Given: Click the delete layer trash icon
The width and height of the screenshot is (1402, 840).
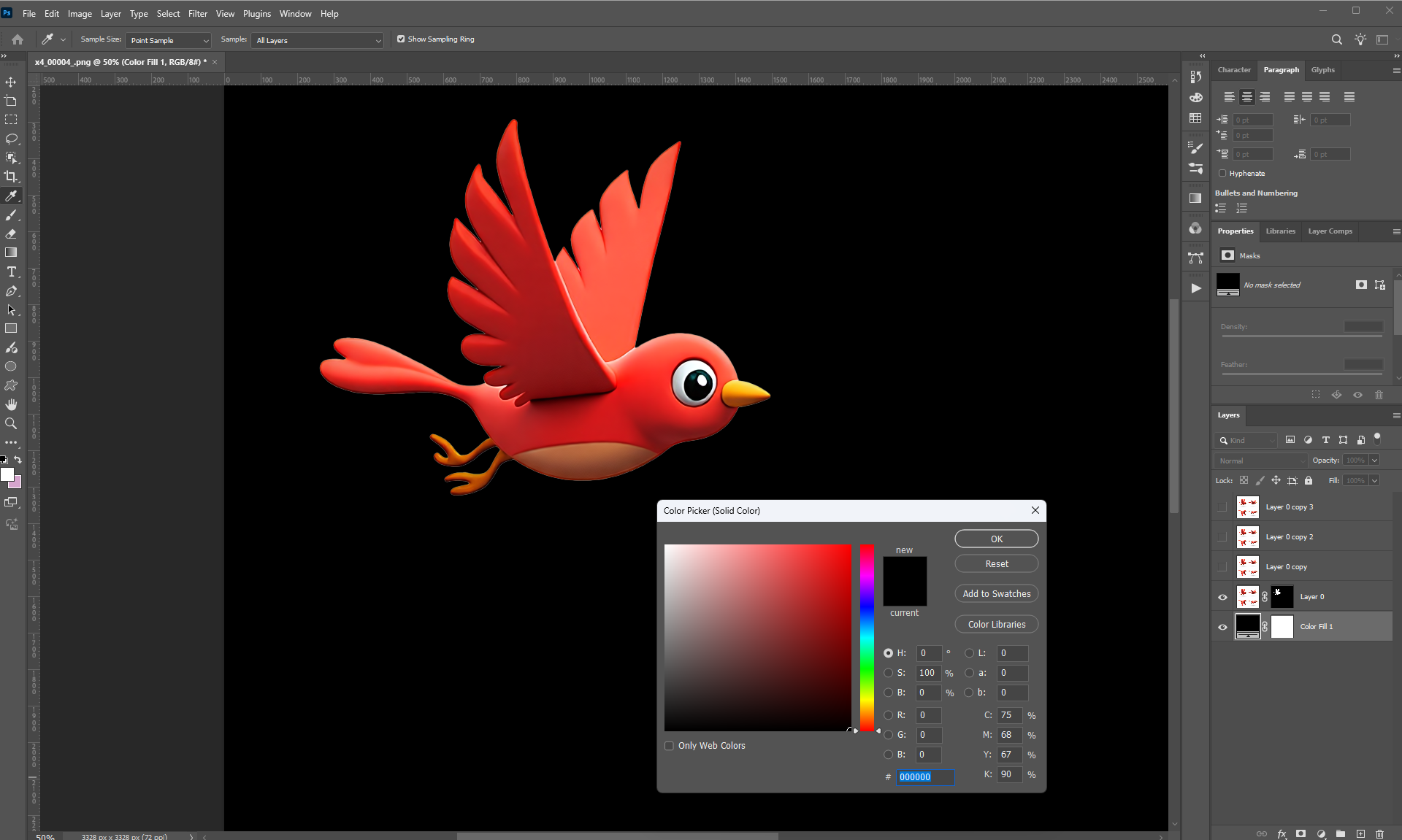Looking at the screenshot, I should [x=1379, y=833].
